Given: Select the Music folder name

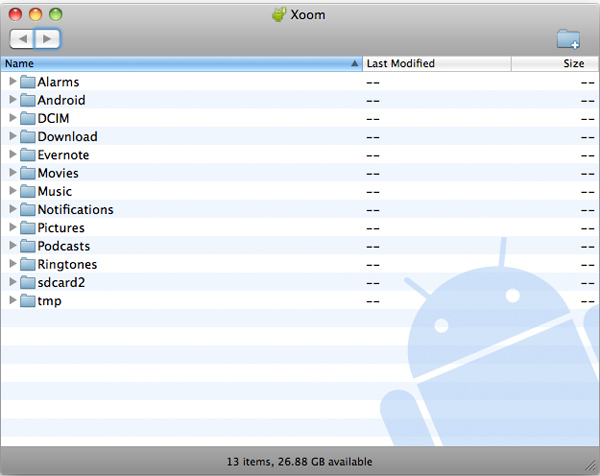Looking at the screenshot, I should [55, 191].
